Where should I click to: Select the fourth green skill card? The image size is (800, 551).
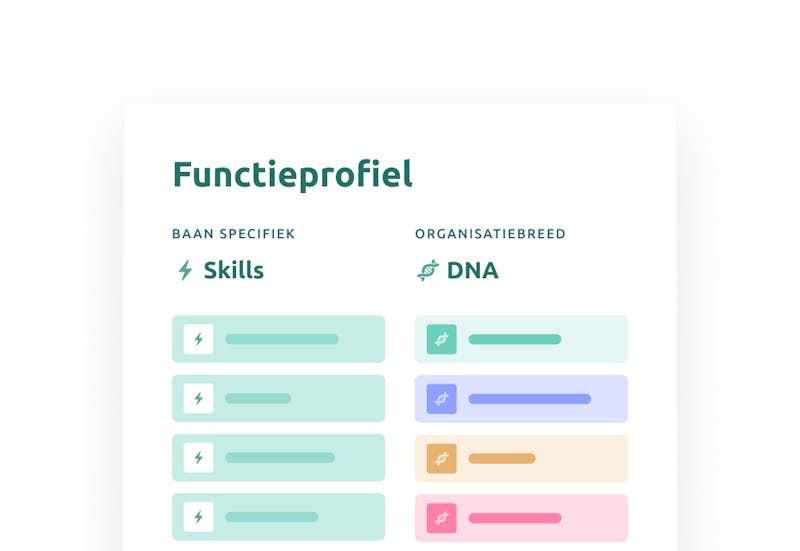click(x=279, y=517)
